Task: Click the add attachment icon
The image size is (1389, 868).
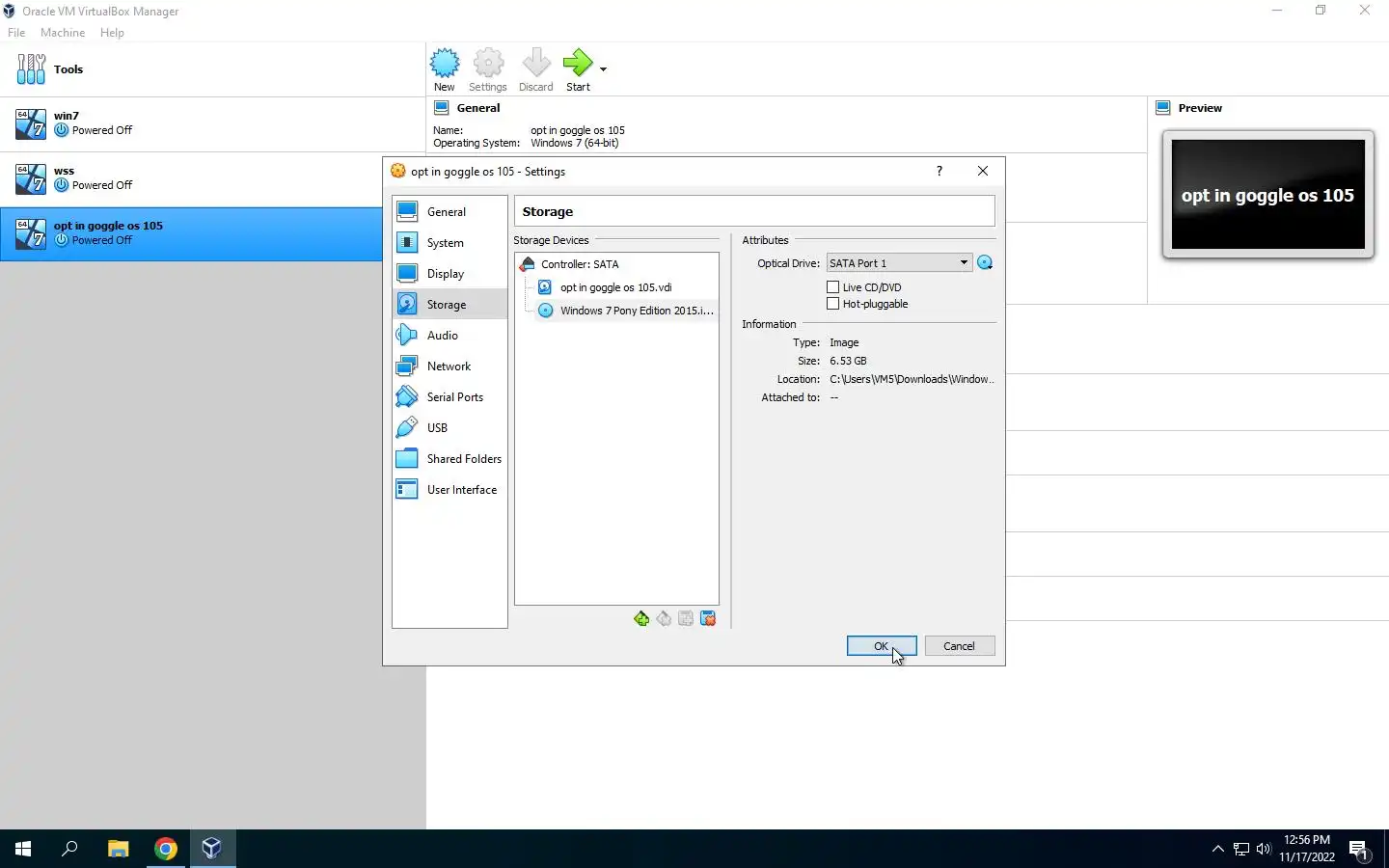Action: click(686, 619)
